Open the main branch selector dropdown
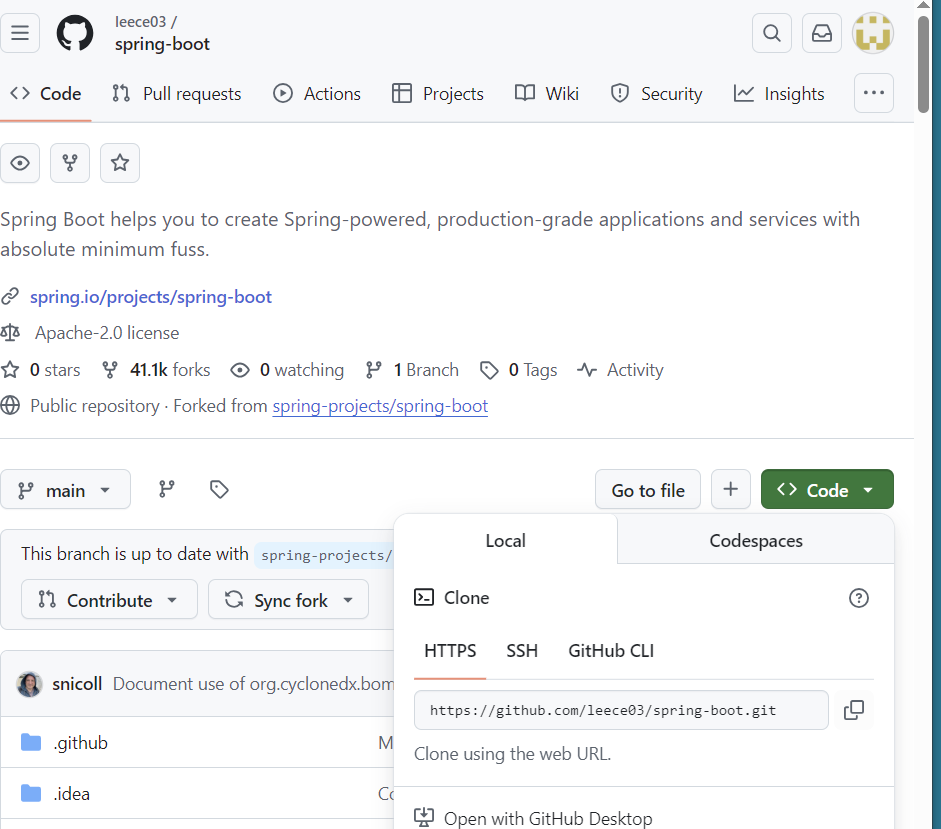This screenshot has width=941, height=829. [x=65, y=490]
